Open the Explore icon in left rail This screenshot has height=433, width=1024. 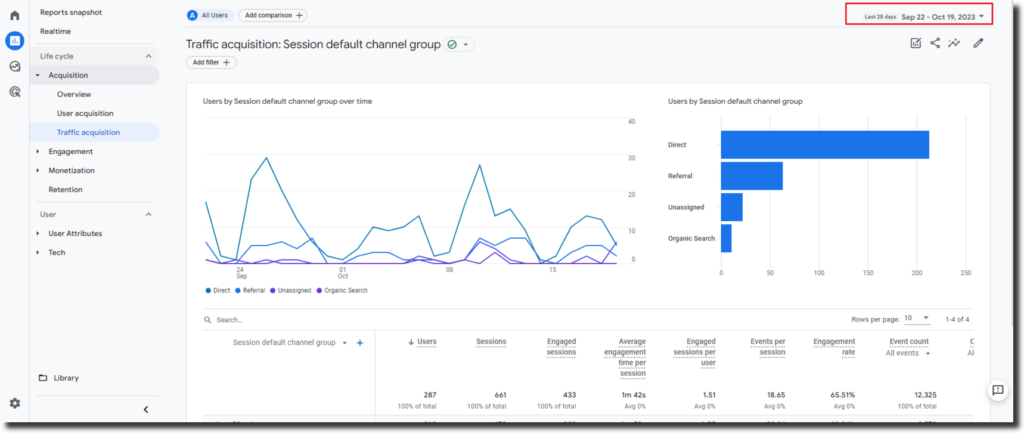coord(14,66)
